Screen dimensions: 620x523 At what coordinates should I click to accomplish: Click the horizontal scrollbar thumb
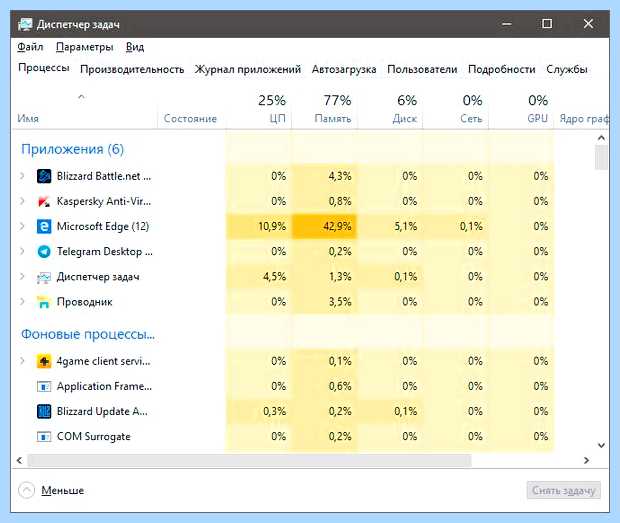point(250,461)
